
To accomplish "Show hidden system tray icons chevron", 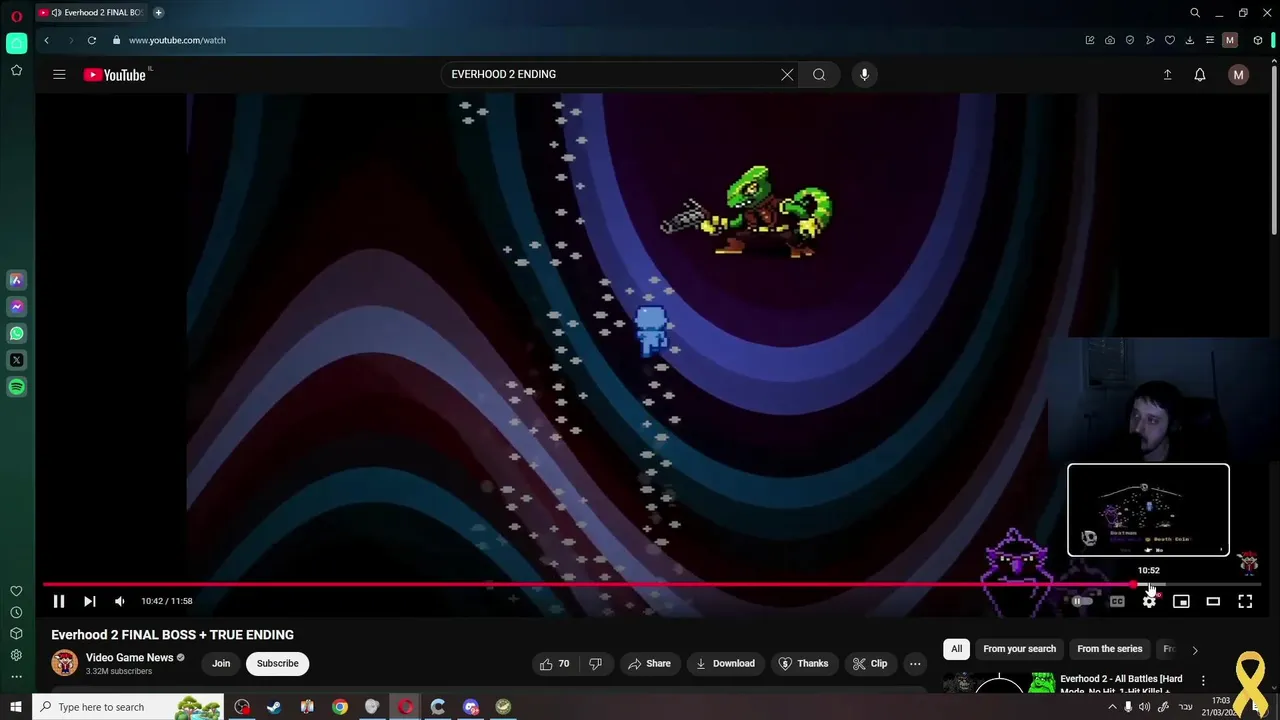I will tap(1111, 707).
